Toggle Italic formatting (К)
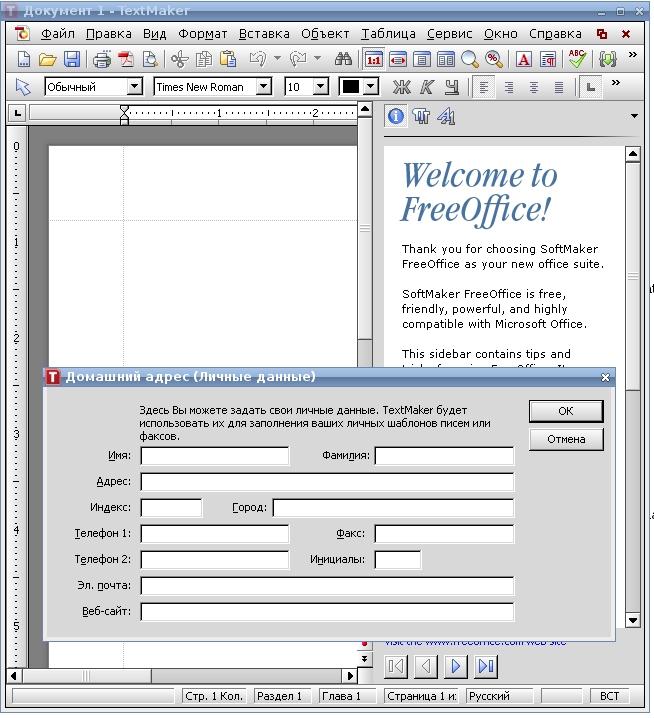The width and height of the screenshot is (654, 718). (427, 87)
